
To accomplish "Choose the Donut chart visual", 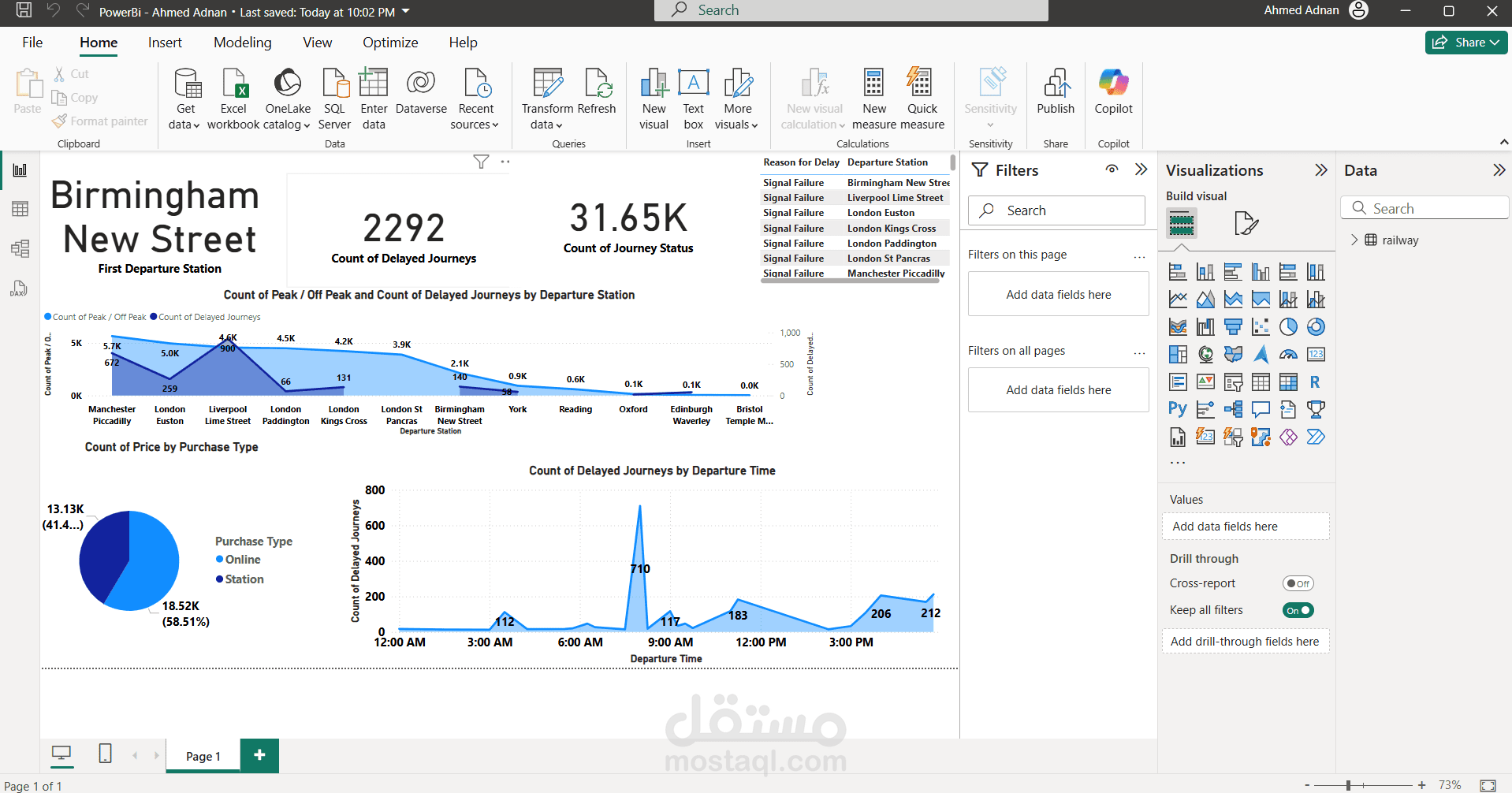I will 1316,327.
